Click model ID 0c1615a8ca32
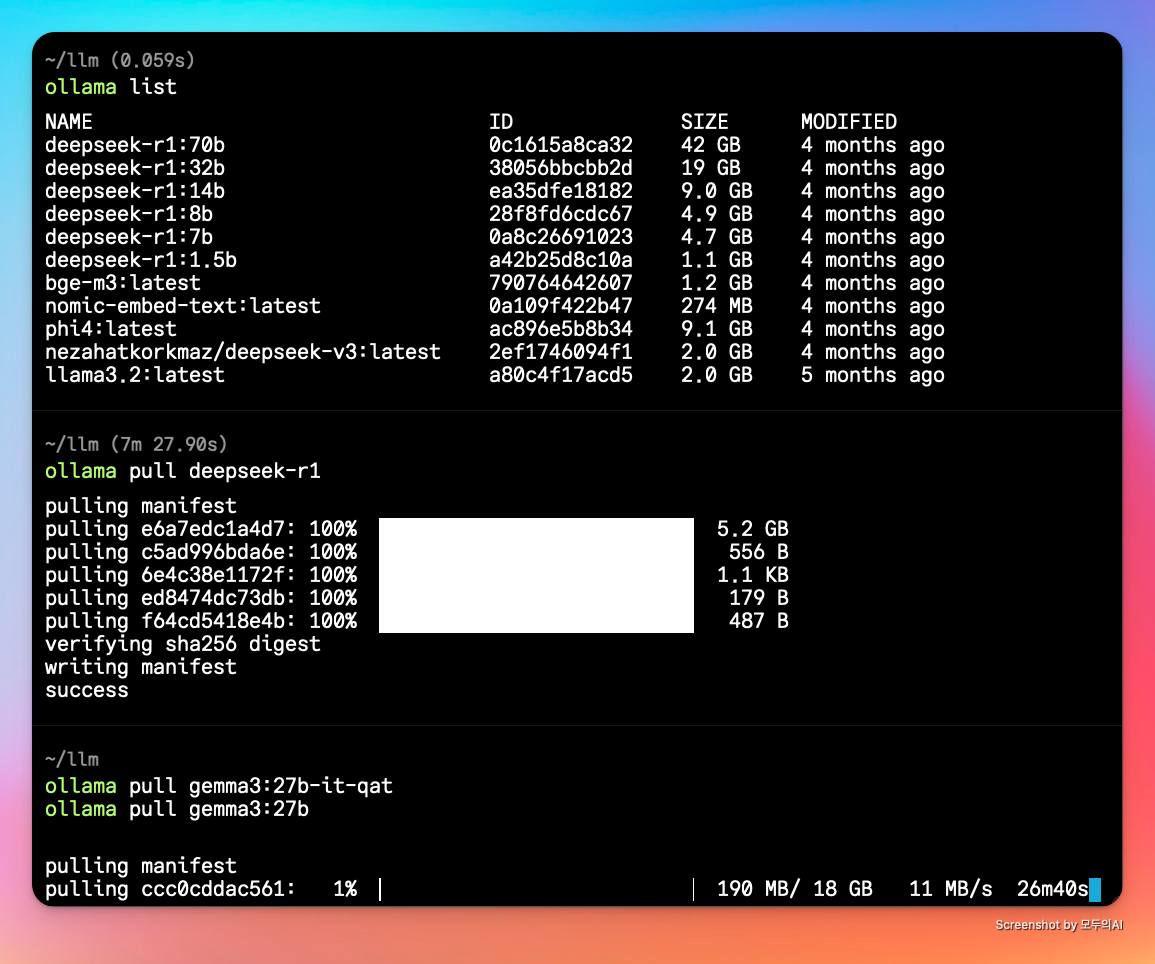Viewport: 1155px width, 964px height. click(561, 145)
